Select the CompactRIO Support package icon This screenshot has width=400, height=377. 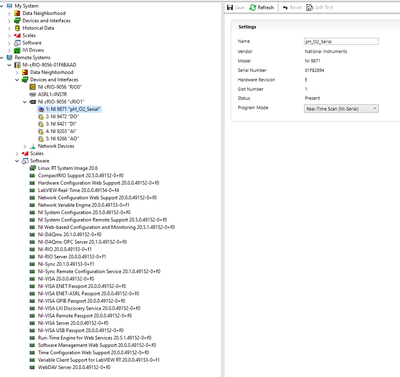click(32, 176)
